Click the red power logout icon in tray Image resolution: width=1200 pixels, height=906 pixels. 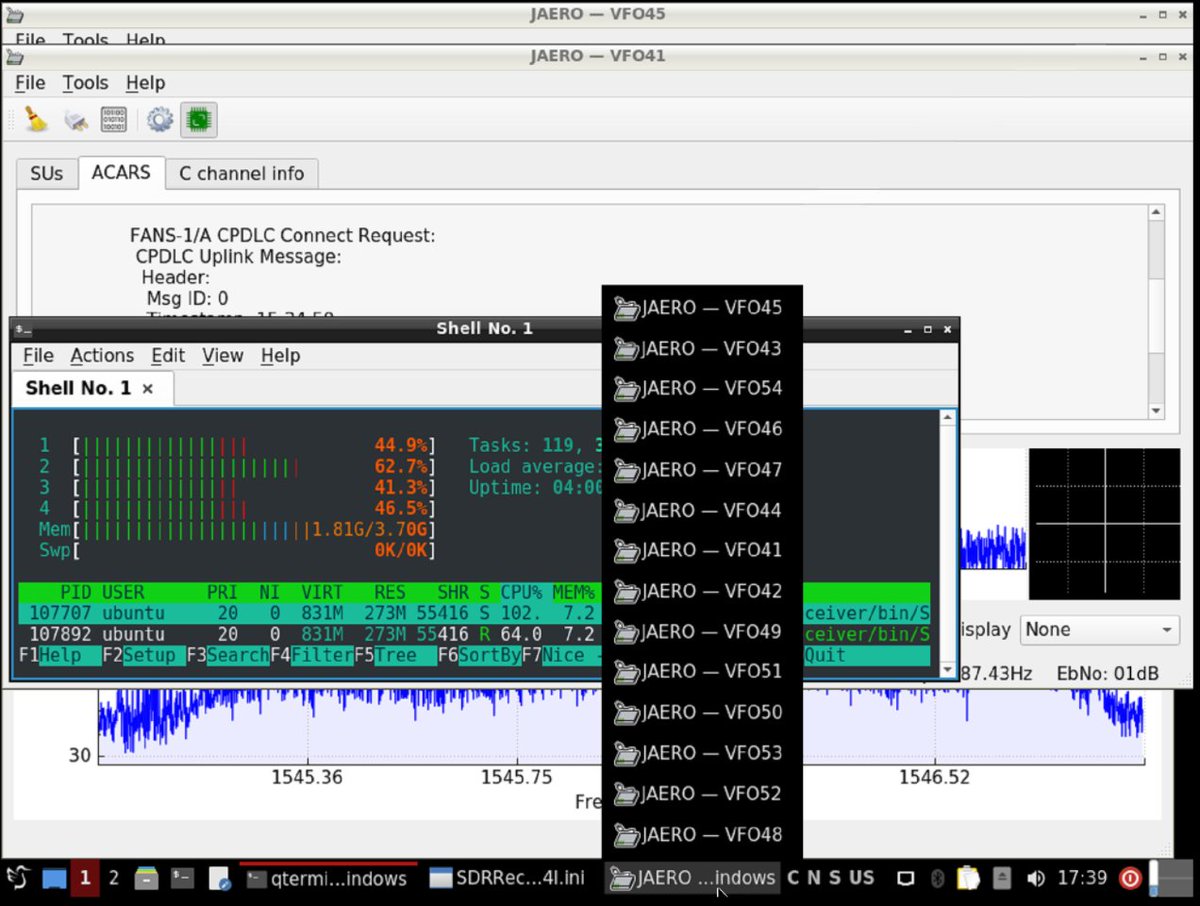click(1130, 878)
